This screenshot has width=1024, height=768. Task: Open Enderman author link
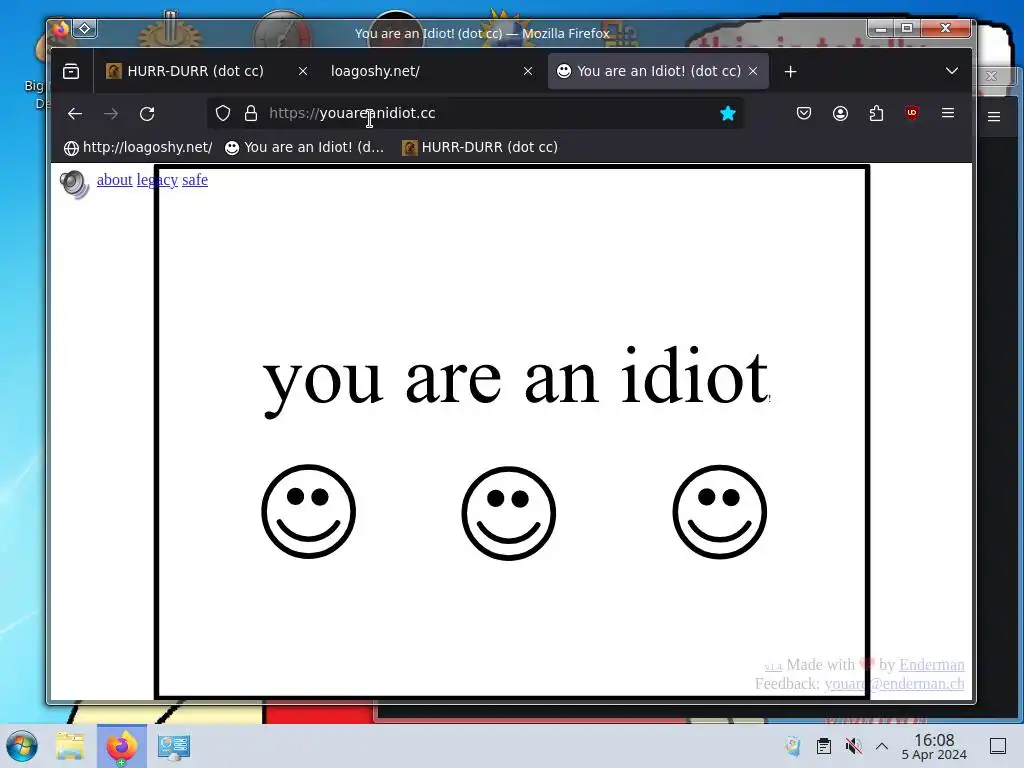pyautogui.click(x=931, y=665)
